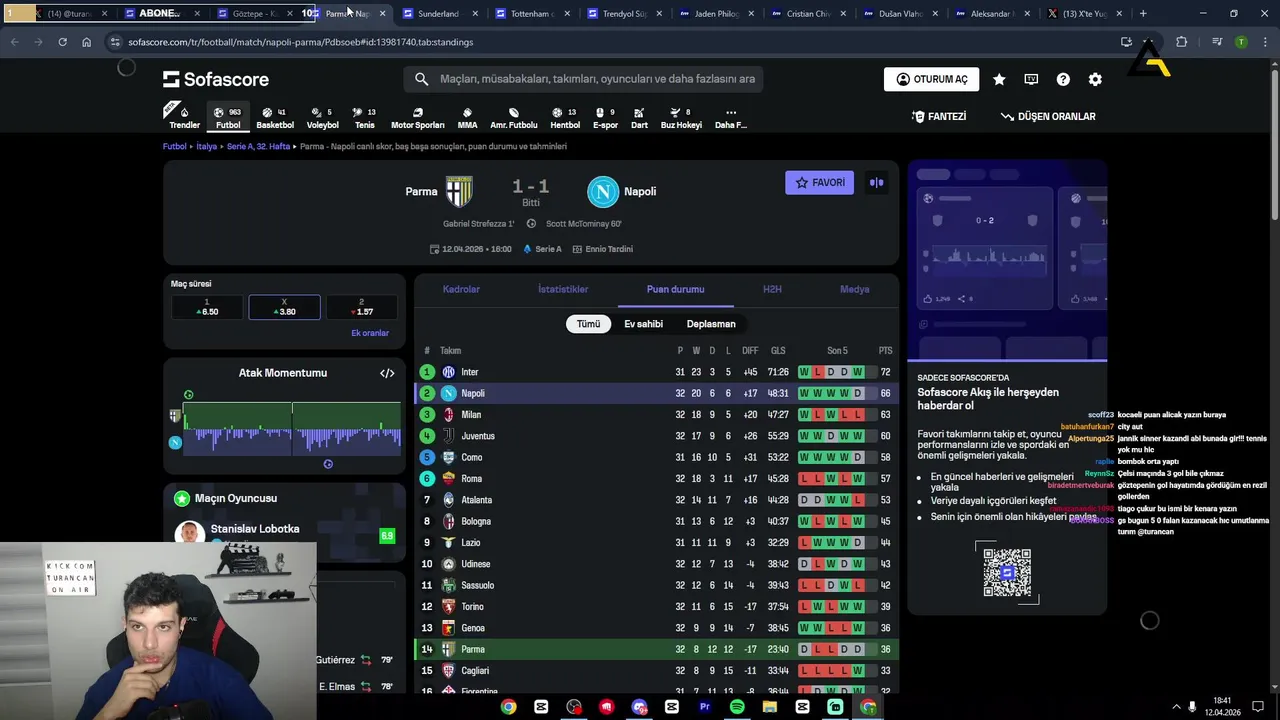Click the Sofascore logo

coord(216,79)
